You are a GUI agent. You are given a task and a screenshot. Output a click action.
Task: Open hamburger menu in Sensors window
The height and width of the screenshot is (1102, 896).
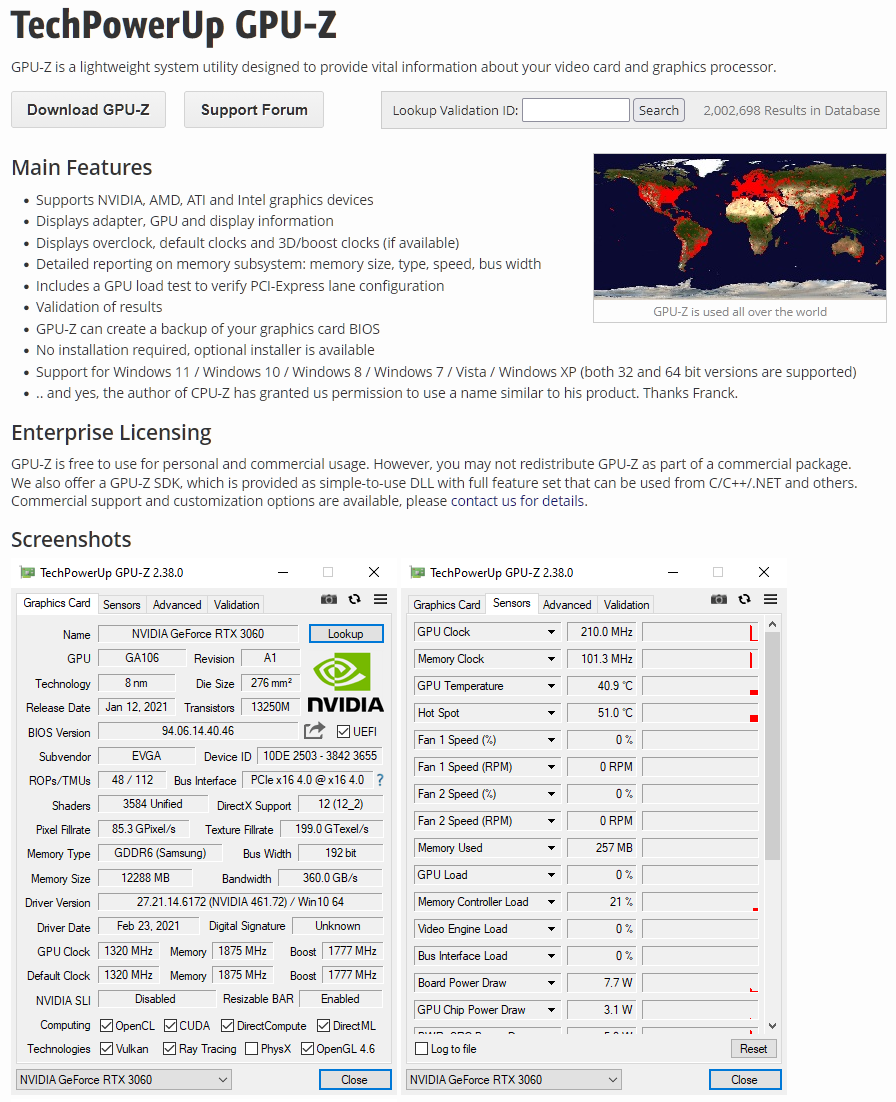point(770,599)
